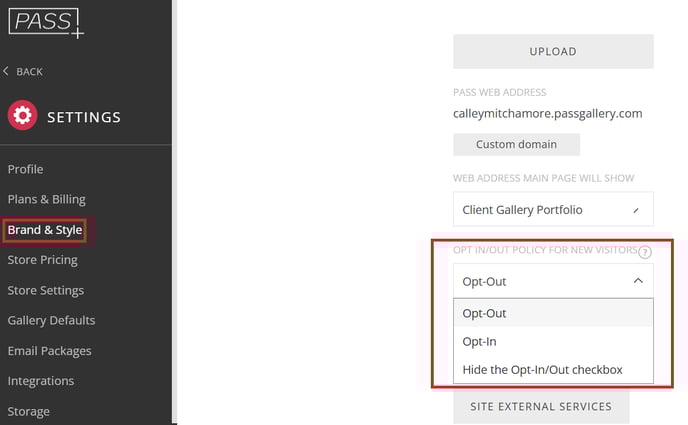Open the Profile settings section
688x425 pixels.
pyautogui.click(x=25, y=169)
